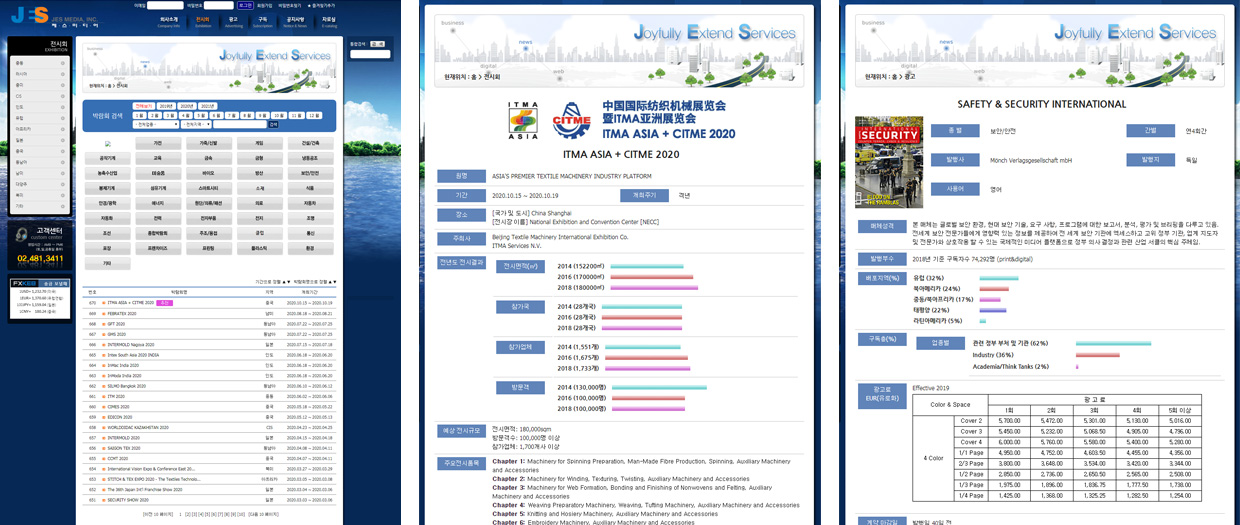This screenshot has width=1240, height=525.
Task: Click the 전체보기 filter button
Action: [x=144, y=106]
